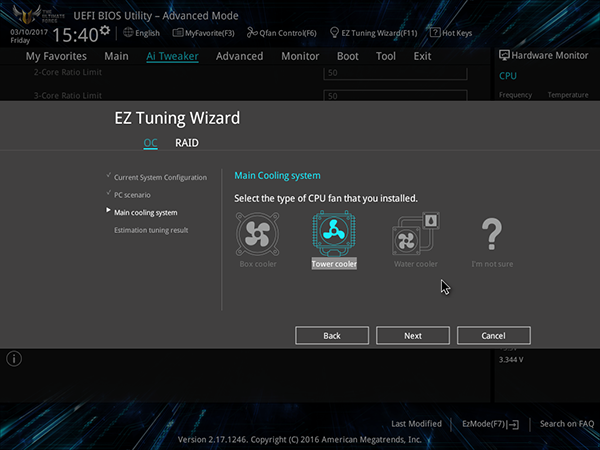The image size is (600, 450).
Task: Click the 'Main Cooling system' heading
Action: point(277,176)
